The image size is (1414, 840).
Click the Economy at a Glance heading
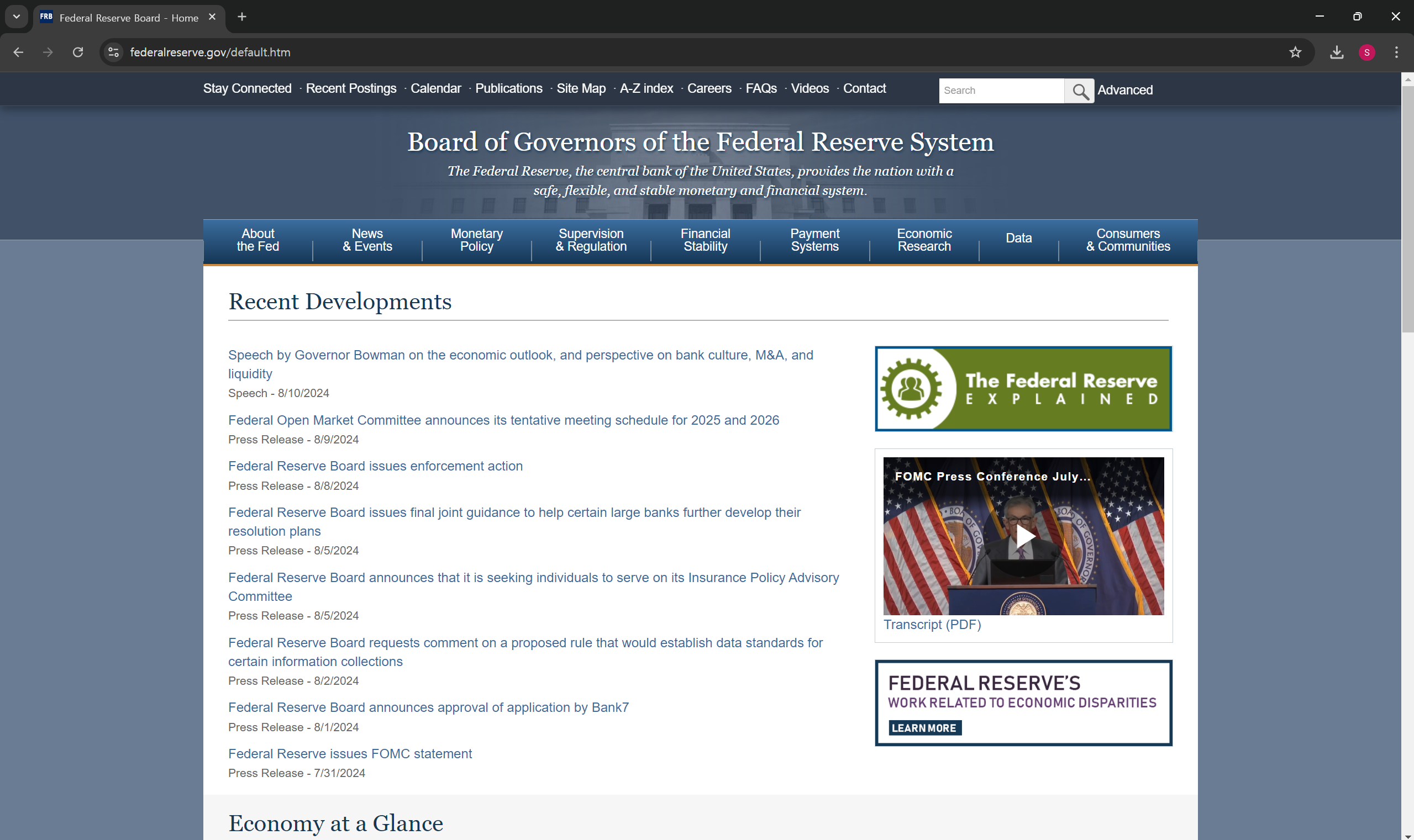(336, 823)
